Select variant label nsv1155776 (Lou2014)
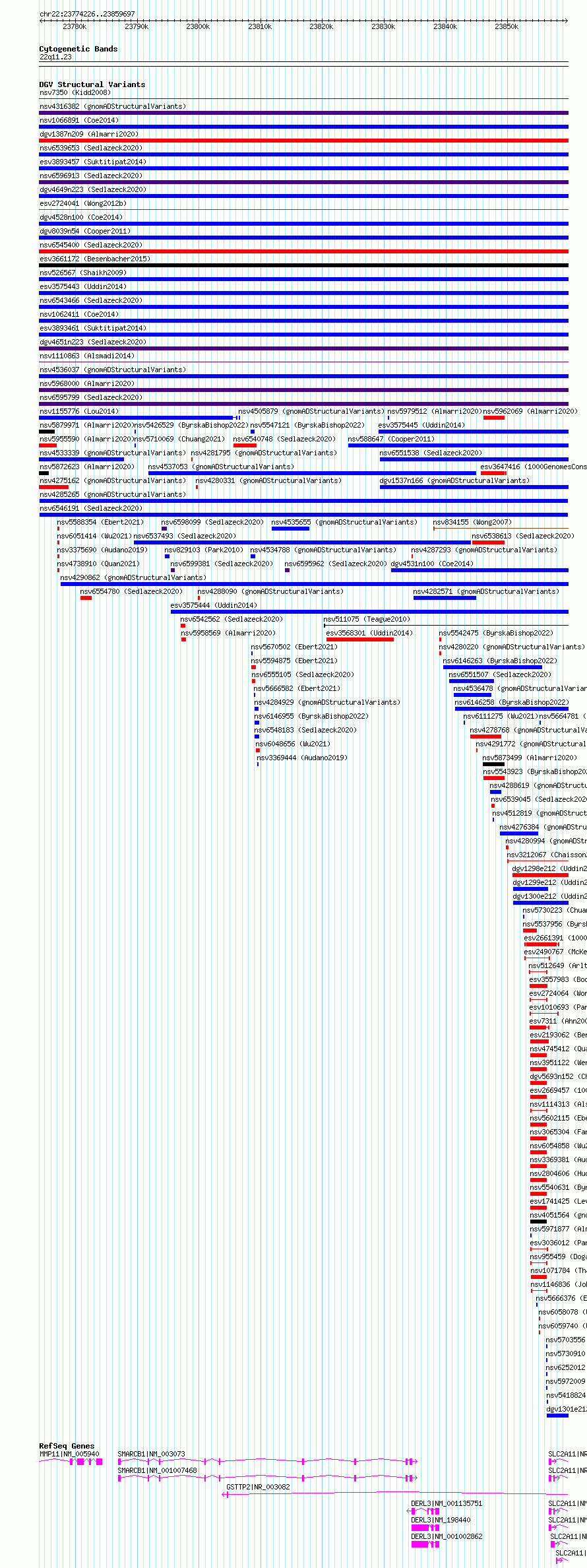This screenshot has width=587, height=1568. pyautogui.click(x=79, y=411)
